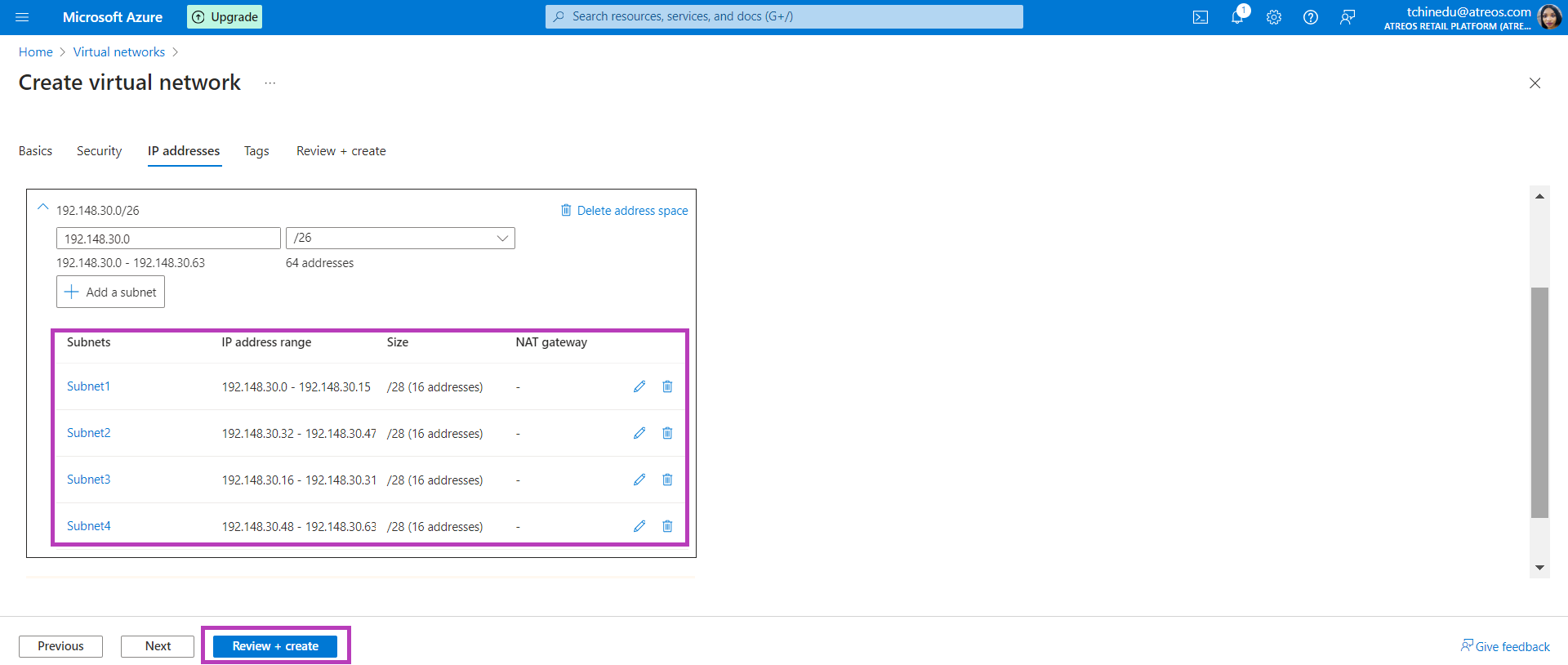This screenshot has height=665, width=1568.
Task: Click the IP address range column header
Action: click(x=266, y=342)
